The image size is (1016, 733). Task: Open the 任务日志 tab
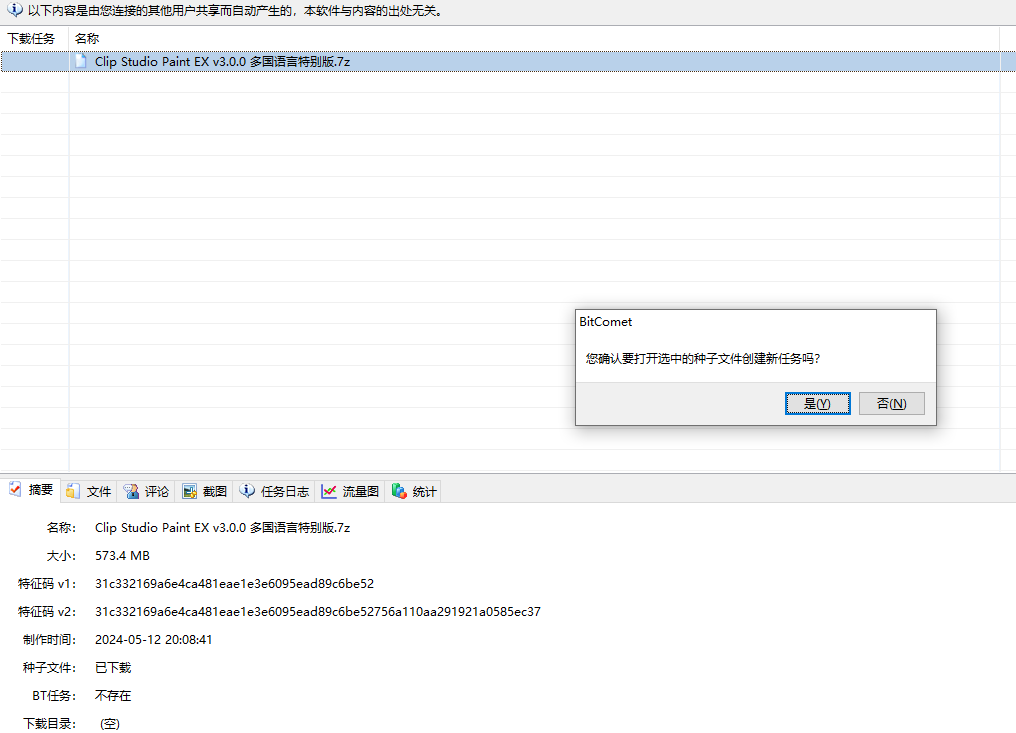tap(274, 491)
